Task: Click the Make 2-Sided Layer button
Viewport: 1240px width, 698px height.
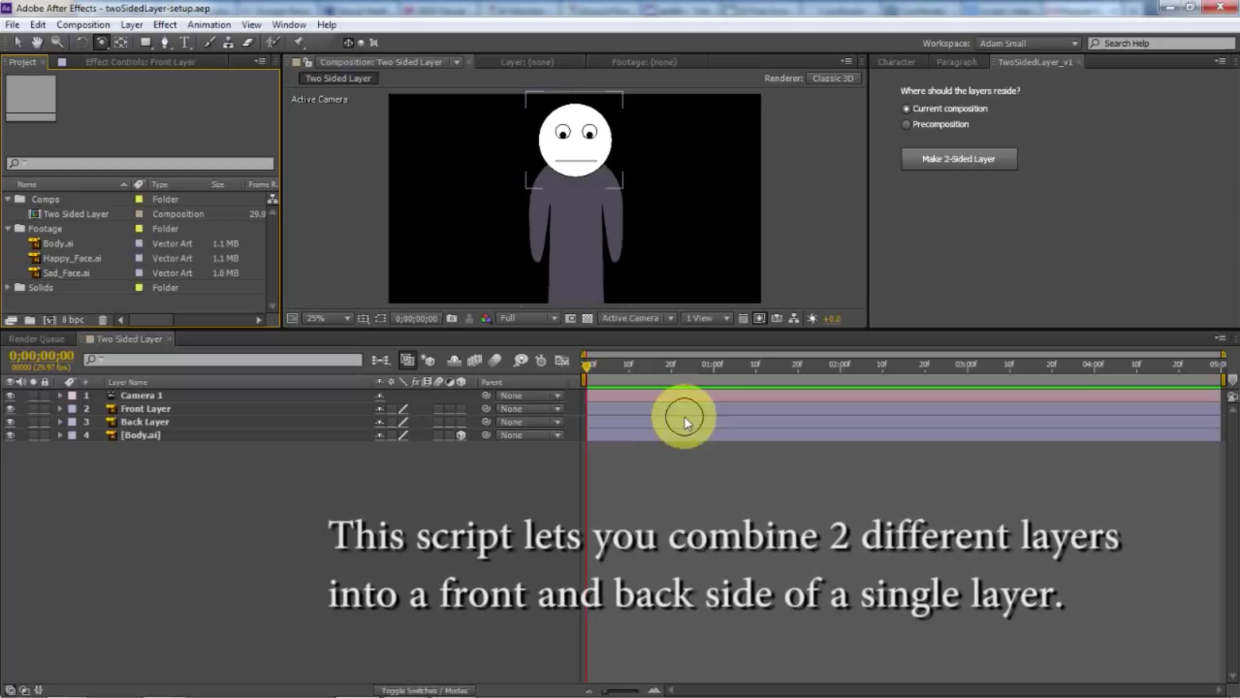Action: [958, 158]
